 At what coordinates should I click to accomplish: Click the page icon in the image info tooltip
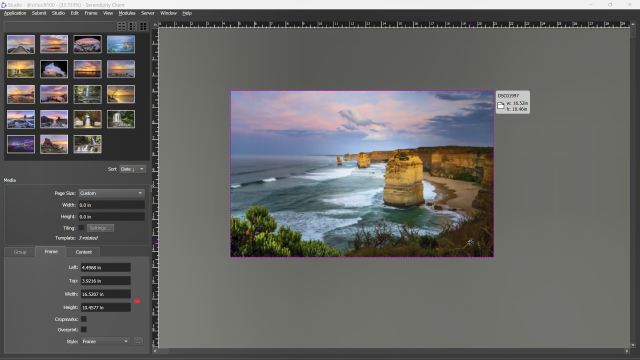(501, 106)
